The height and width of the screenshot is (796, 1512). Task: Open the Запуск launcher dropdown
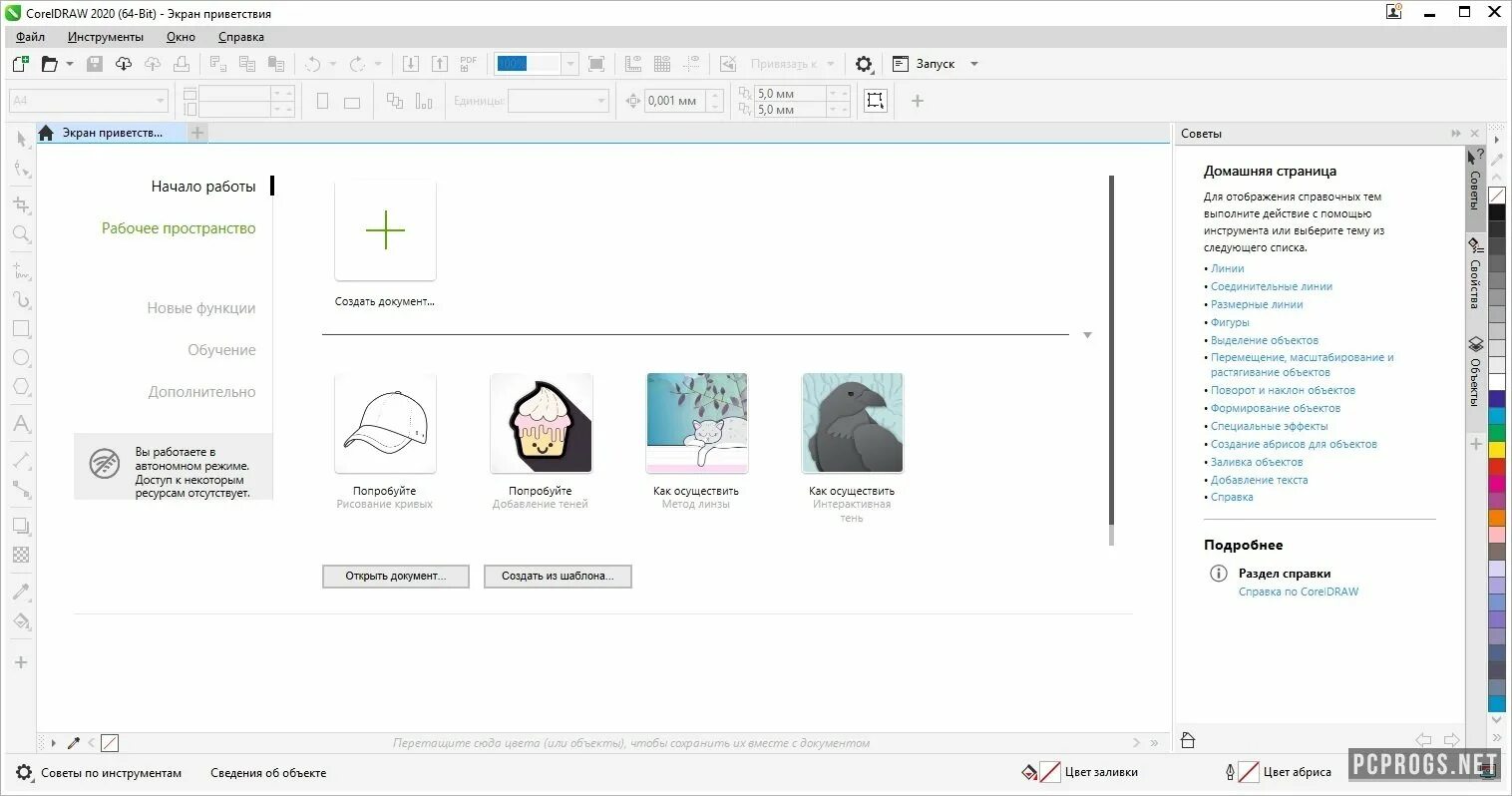pos(974,64)
